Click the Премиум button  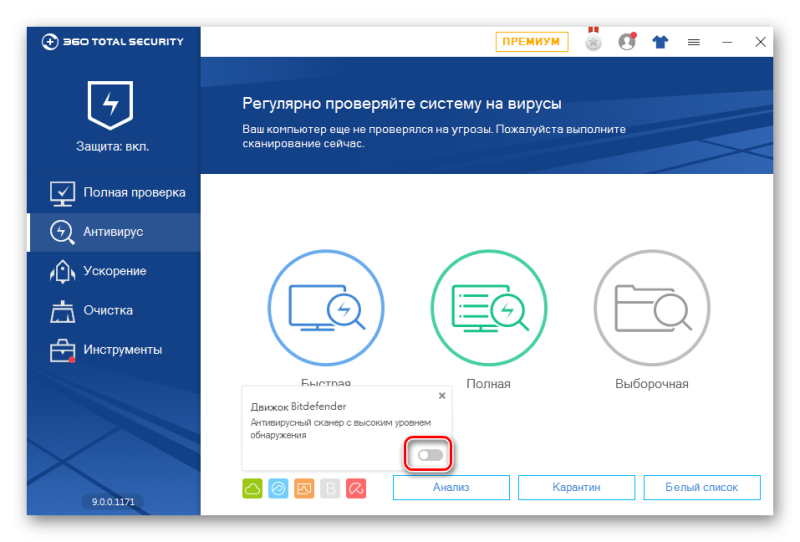(532, 41)
